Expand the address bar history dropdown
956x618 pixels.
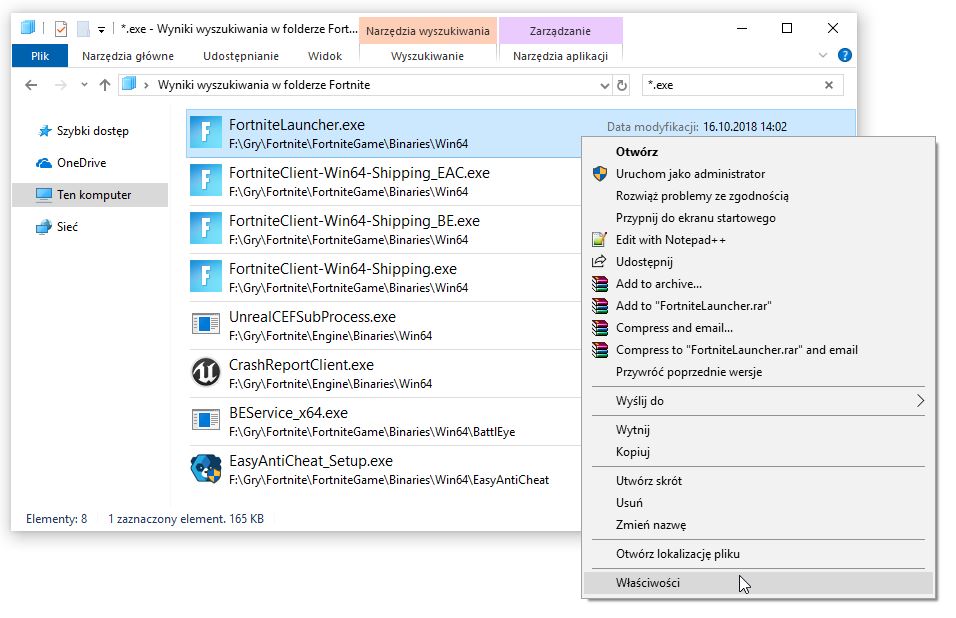[x=604, y=86]
